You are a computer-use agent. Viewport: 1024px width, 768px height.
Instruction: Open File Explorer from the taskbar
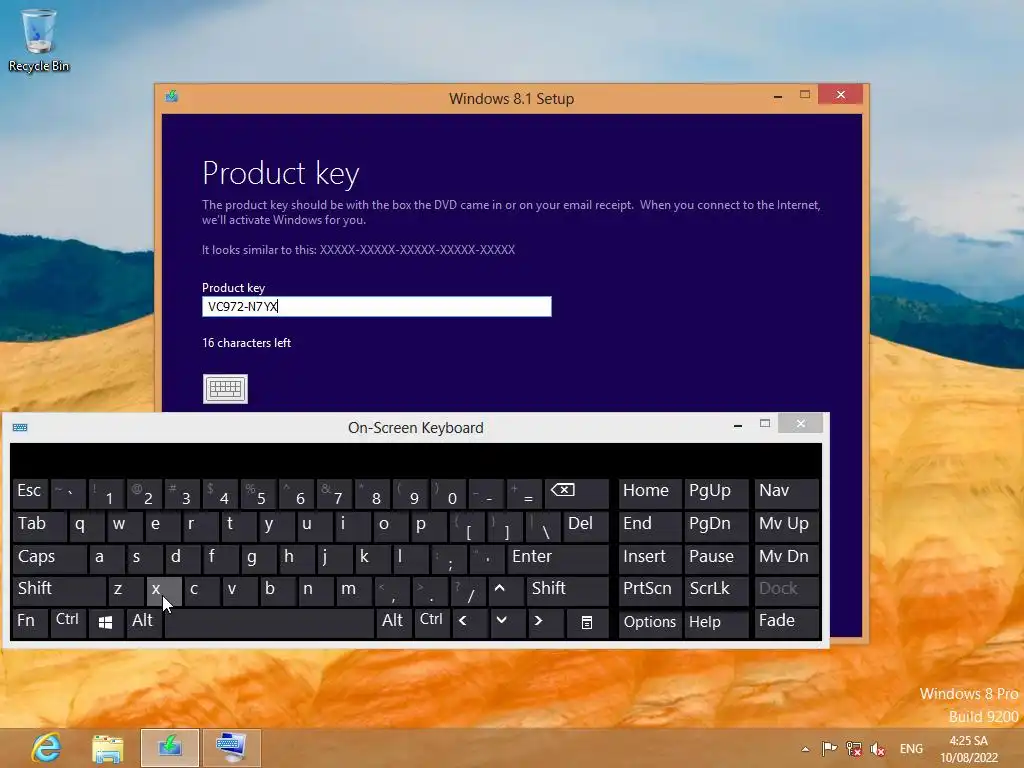(x=108, y=748)
